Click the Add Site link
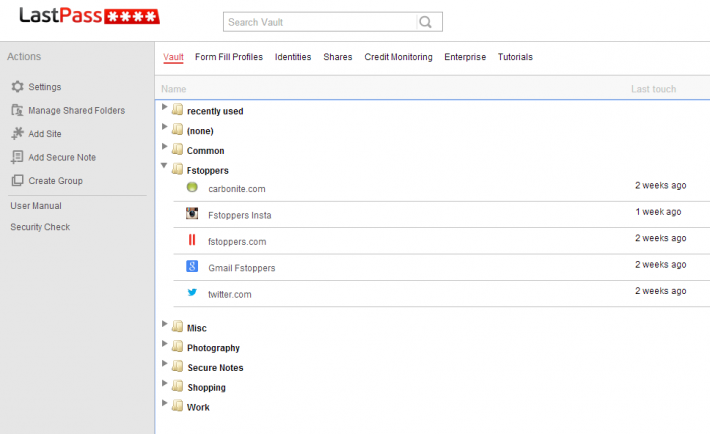This screenshot has height=434, width=710. coord(45,134)
